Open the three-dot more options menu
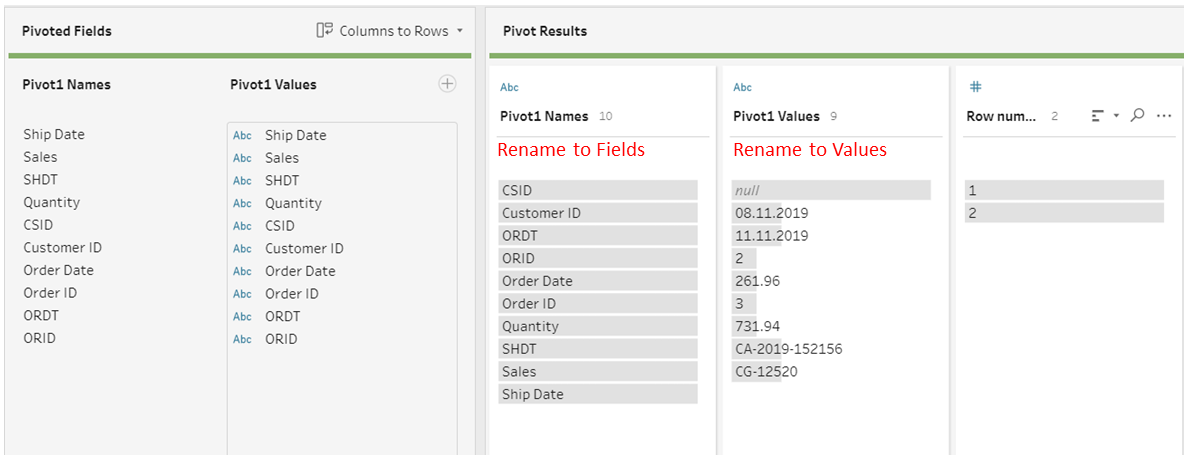This screenshot has width=1186, height=455. tap(1164, 116)
